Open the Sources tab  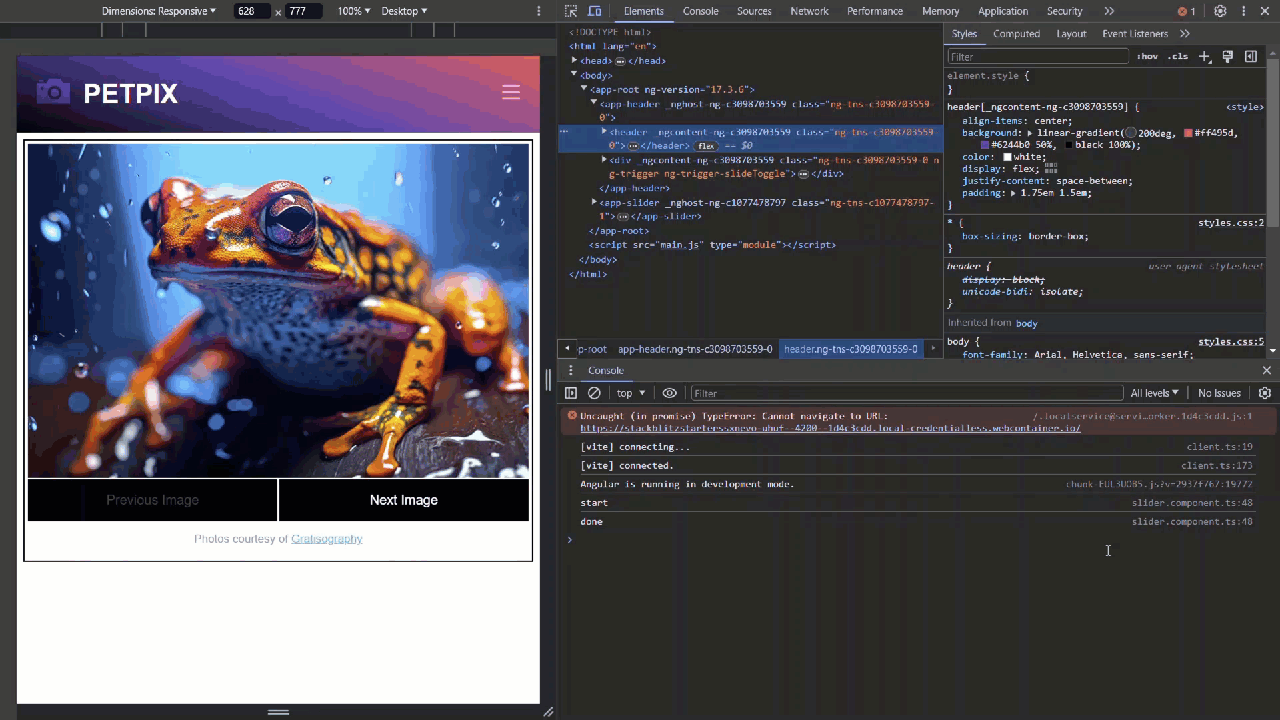[754, 11]
